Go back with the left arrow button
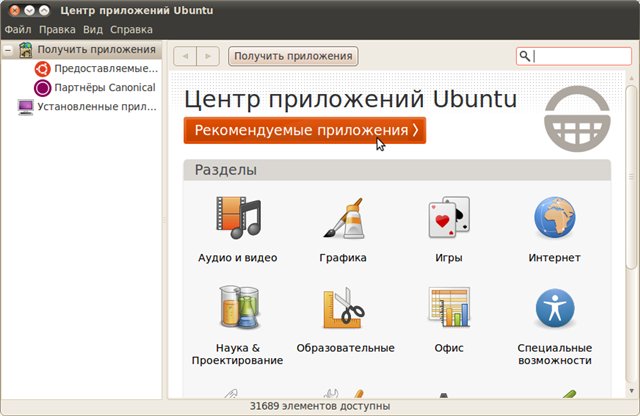Image resolution: width=640 pixels, height=416 pixels. click(x=185, y=56)
